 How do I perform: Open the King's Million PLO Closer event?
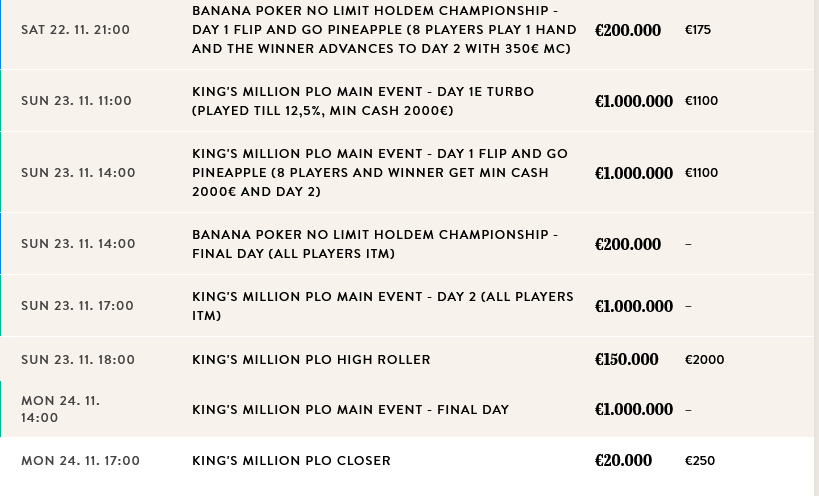291,461
